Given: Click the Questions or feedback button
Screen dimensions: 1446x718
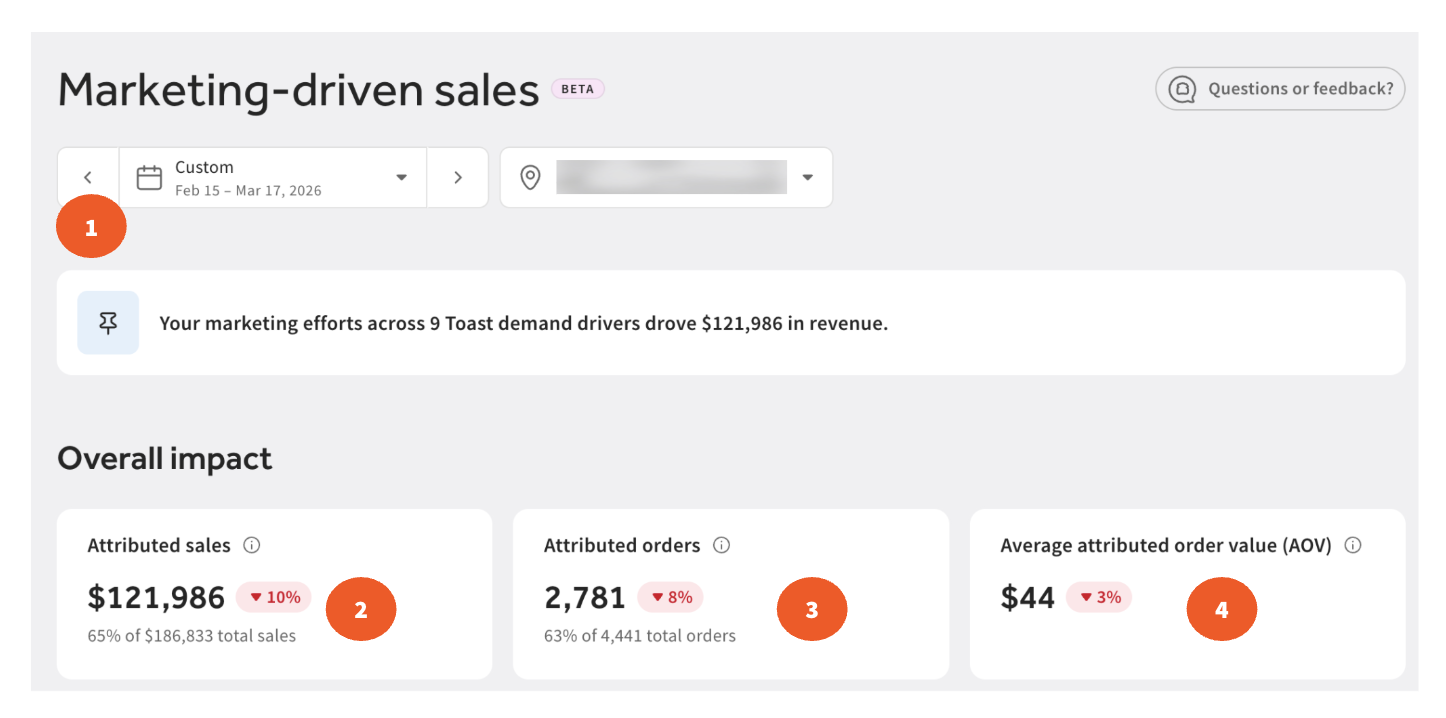Looking at the screenshot, I should pos(1280,89).
